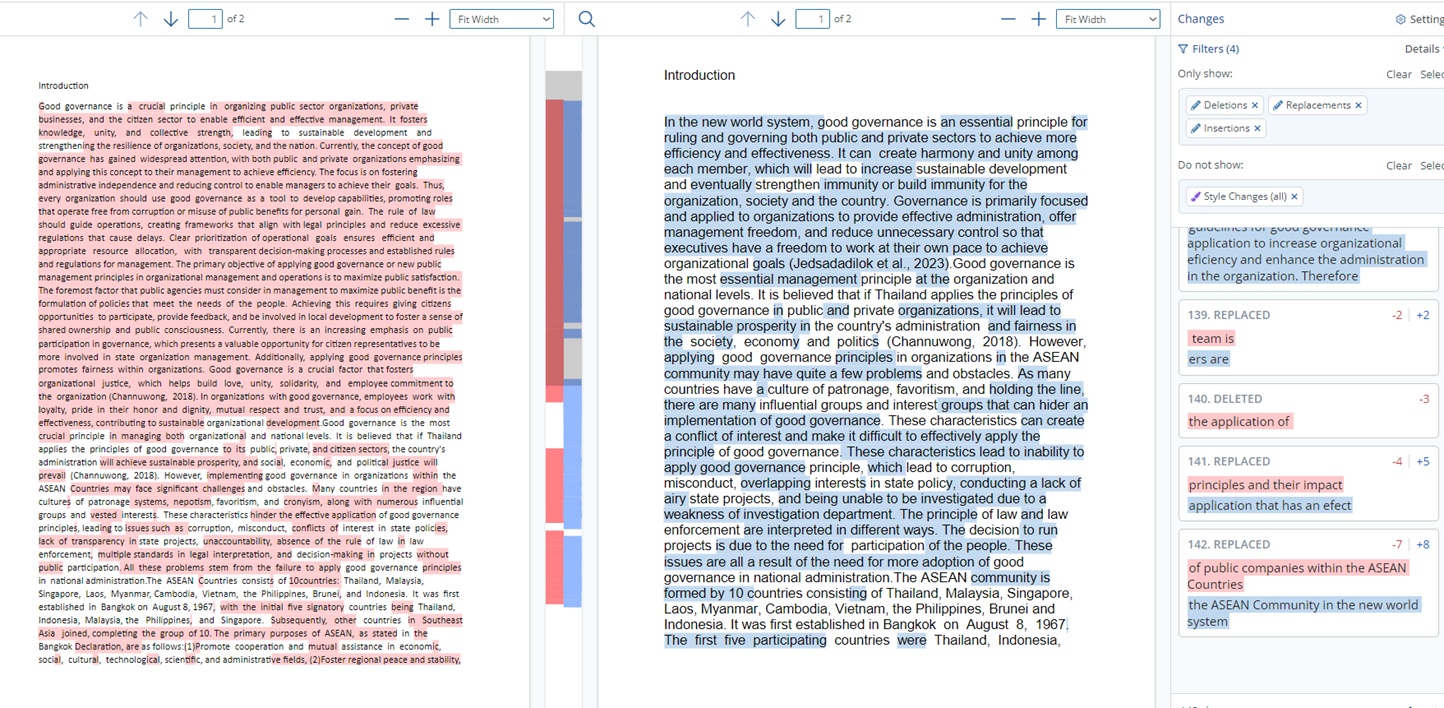Open search with magnifier icon
The width and height of the screenshot is (1444, 708).
[587, 19]
